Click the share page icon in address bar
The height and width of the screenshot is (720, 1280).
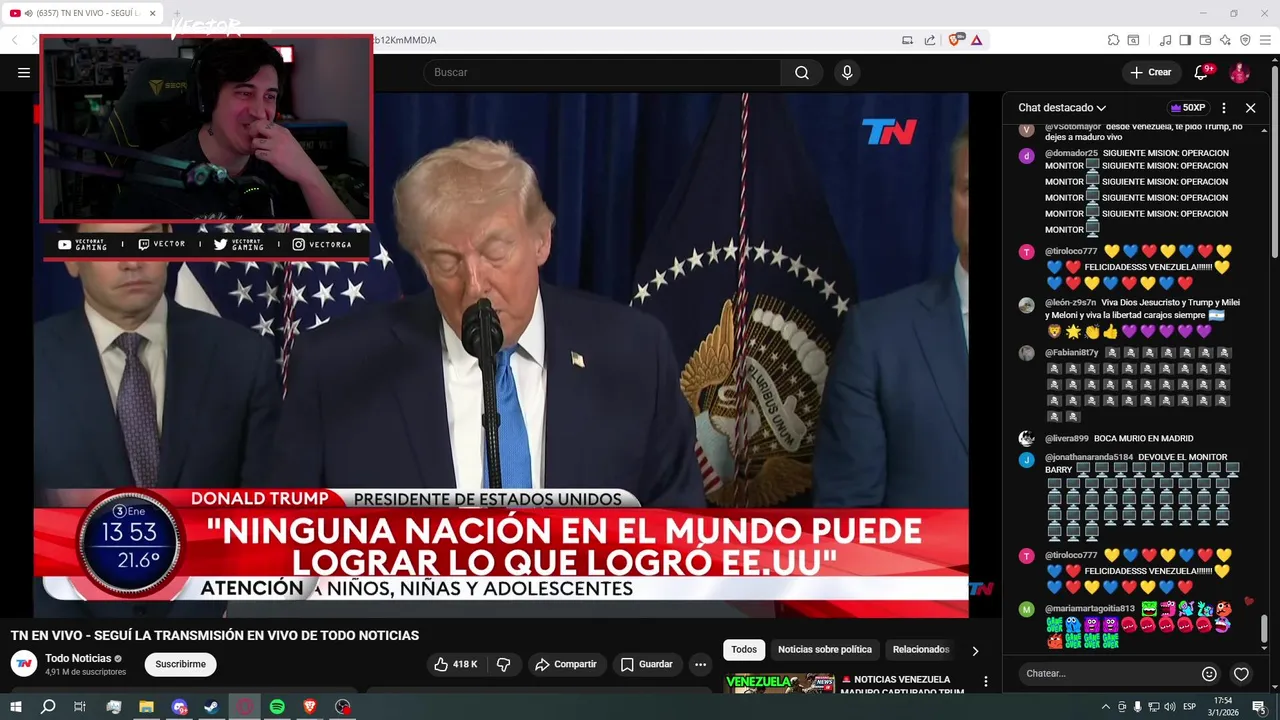[x=930, y=40]
